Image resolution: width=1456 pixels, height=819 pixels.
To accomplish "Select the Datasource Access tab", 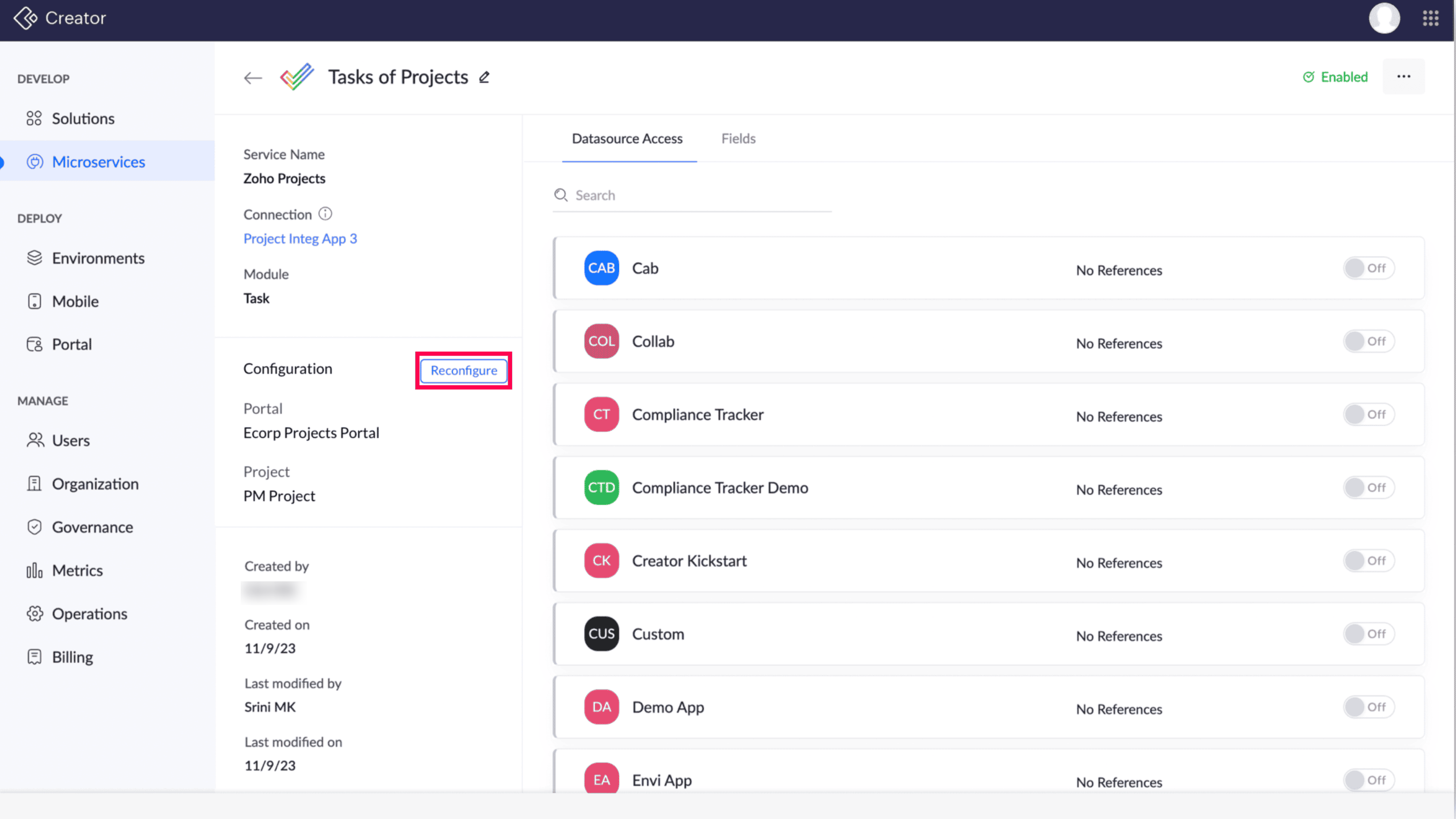I will pos(627,139).
